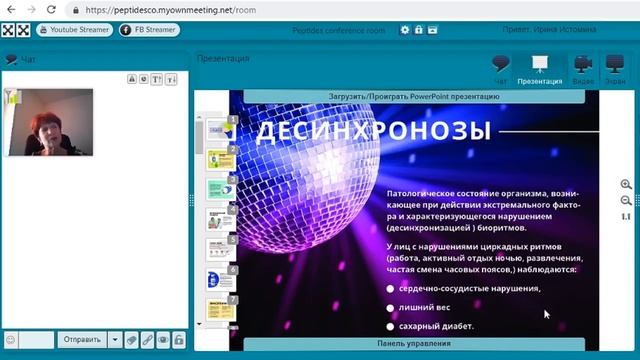Screen dimensions: 640x360
Task: Select slide thumbnail 2
Action: [x=221, y=159]
